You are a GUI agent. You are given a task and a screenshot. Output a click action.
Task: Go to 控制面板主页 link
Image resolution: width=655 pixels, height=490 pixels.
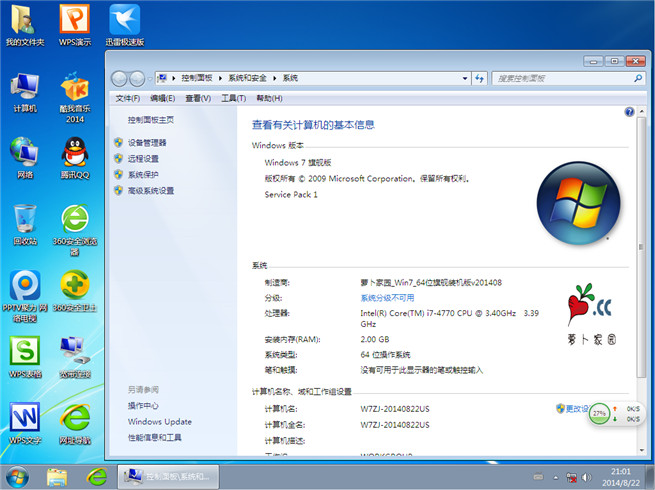coord(150,120)
